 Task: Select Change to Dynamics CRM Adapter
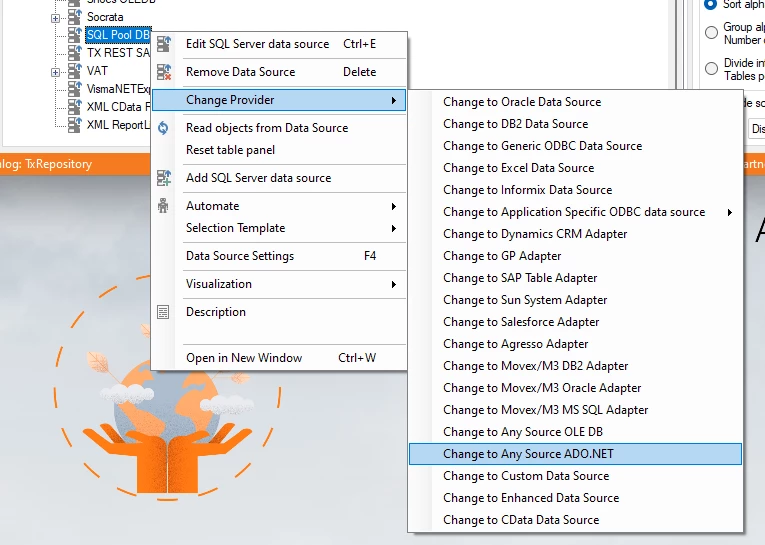click(575, 234)
